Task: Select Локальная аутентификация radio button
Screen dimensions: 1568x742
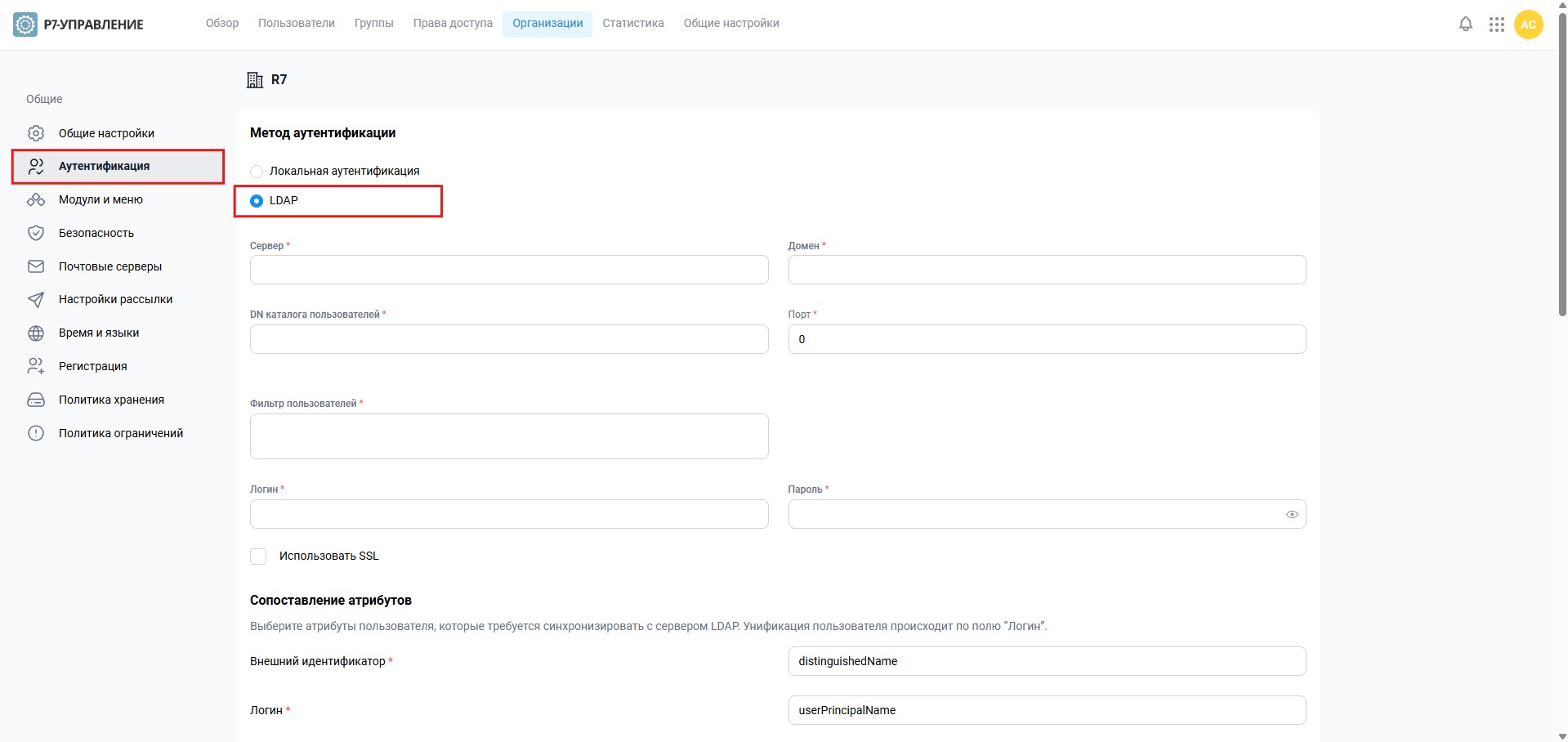Action: point(257,171)
